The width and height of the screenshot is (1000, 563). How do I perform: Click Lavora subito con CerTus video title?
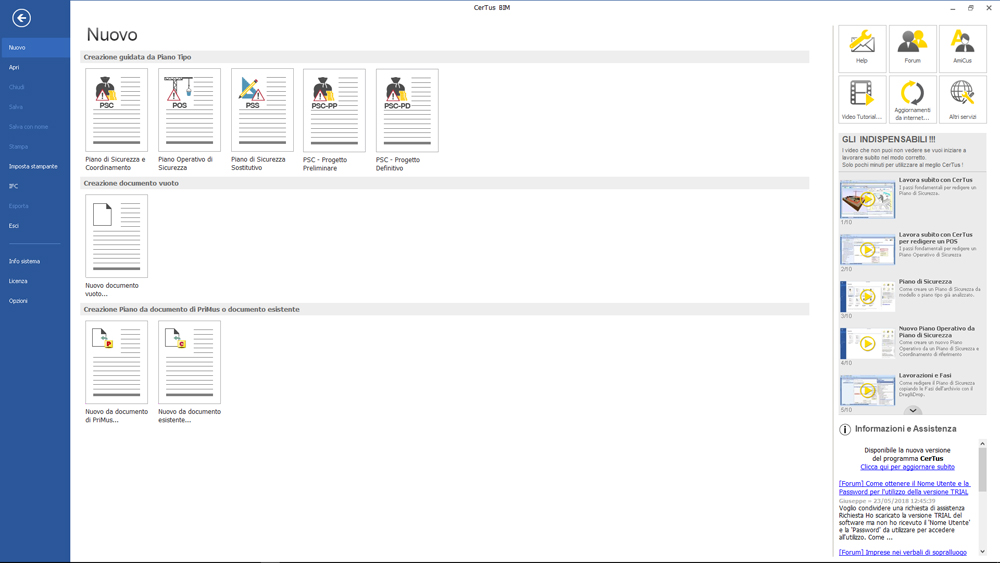(936, 180)
